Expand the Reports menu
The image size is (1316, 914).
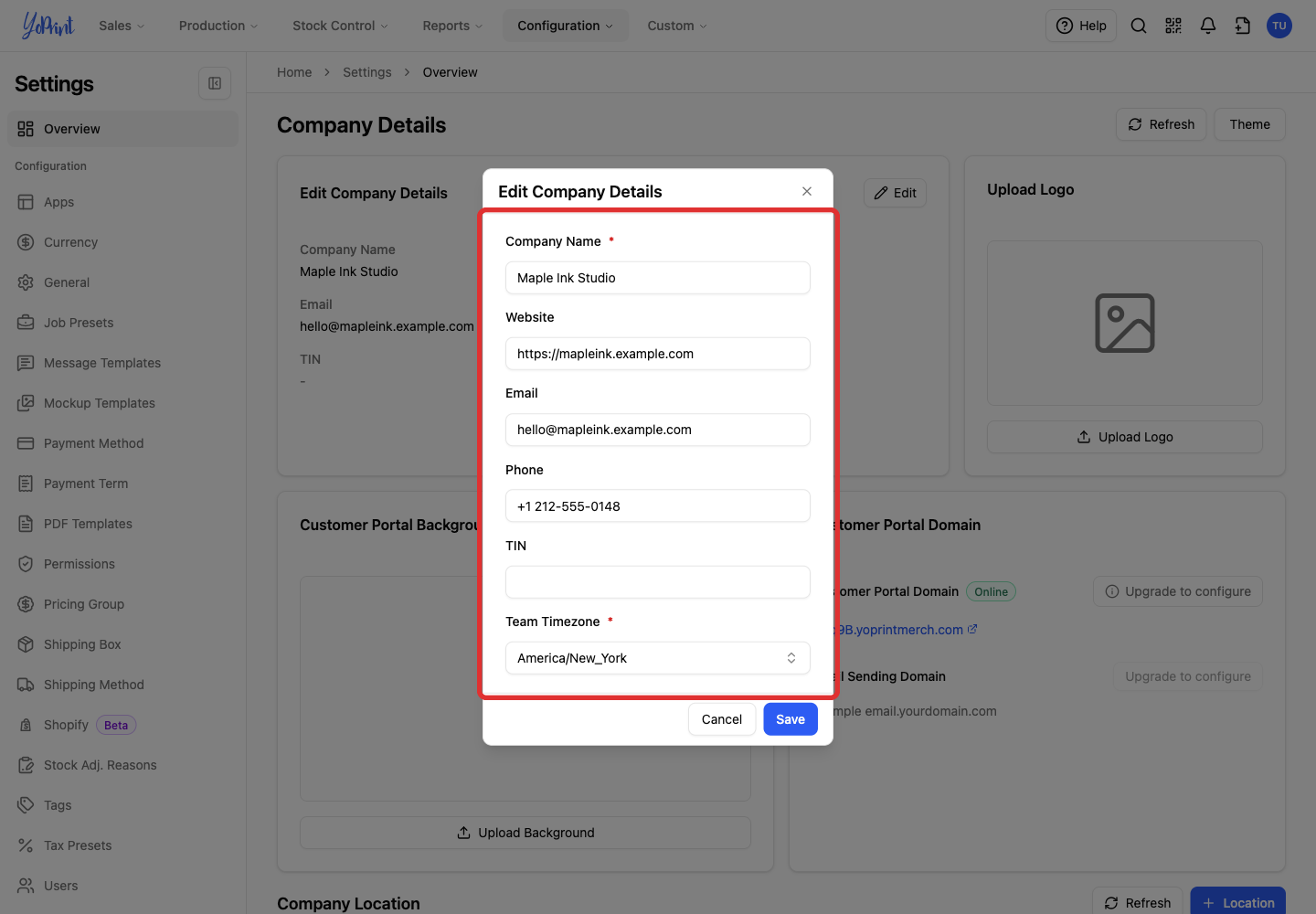pos(452,26)
